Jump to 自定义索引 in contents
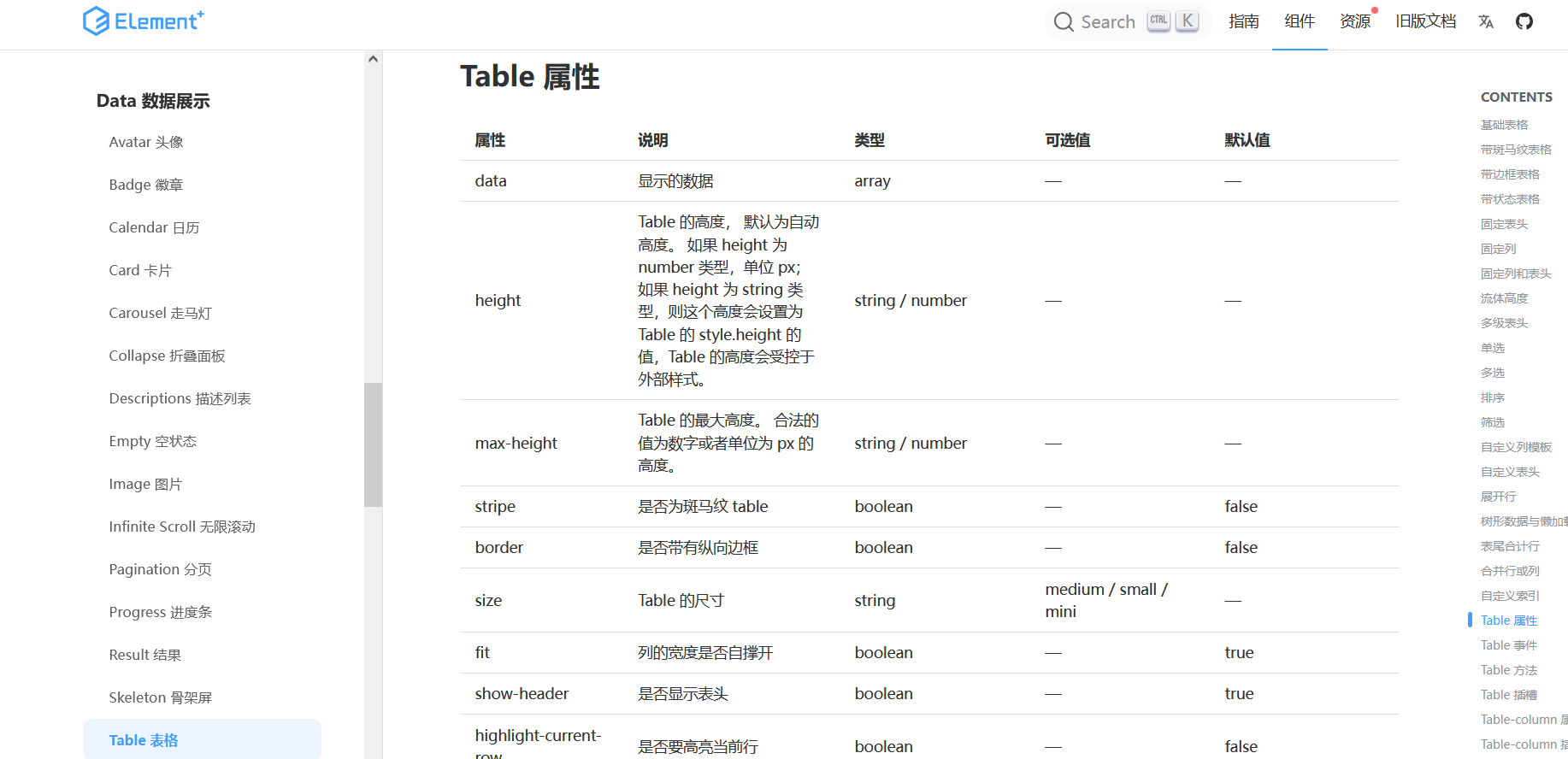The image size is (1568, 759). point(1510,596)
